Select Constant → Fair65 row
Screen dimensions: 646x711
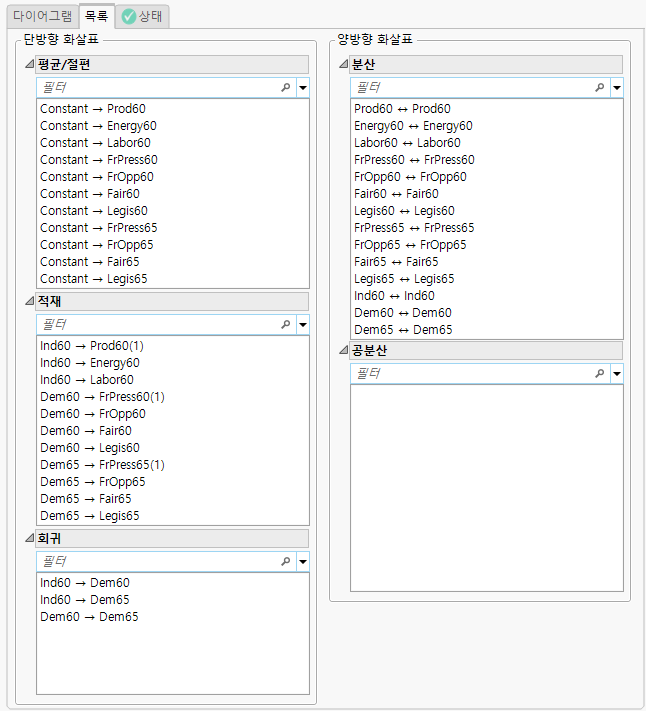point(173,262)
